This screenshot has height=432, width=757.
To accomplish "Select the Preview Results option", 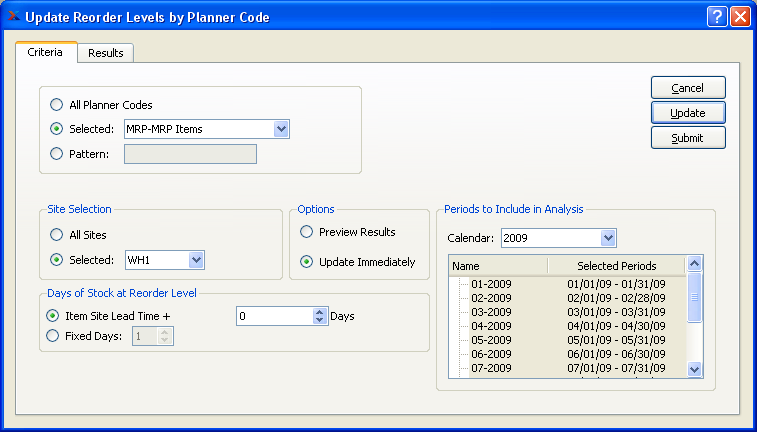I will tap(307, 232).
